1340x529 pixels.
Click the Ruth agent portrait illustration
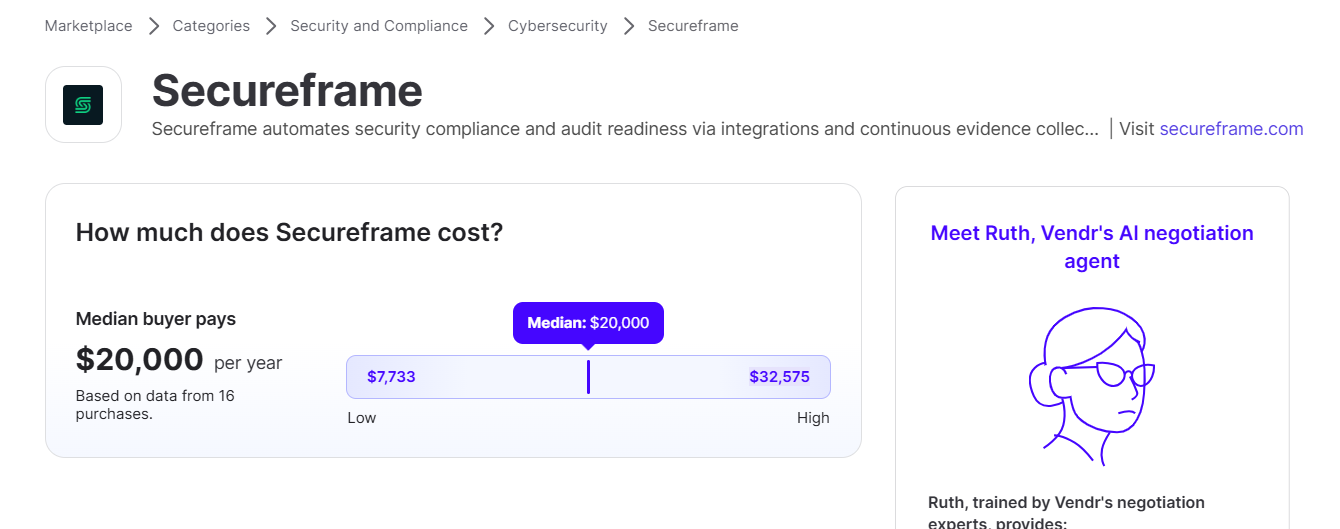point(1092,385)
